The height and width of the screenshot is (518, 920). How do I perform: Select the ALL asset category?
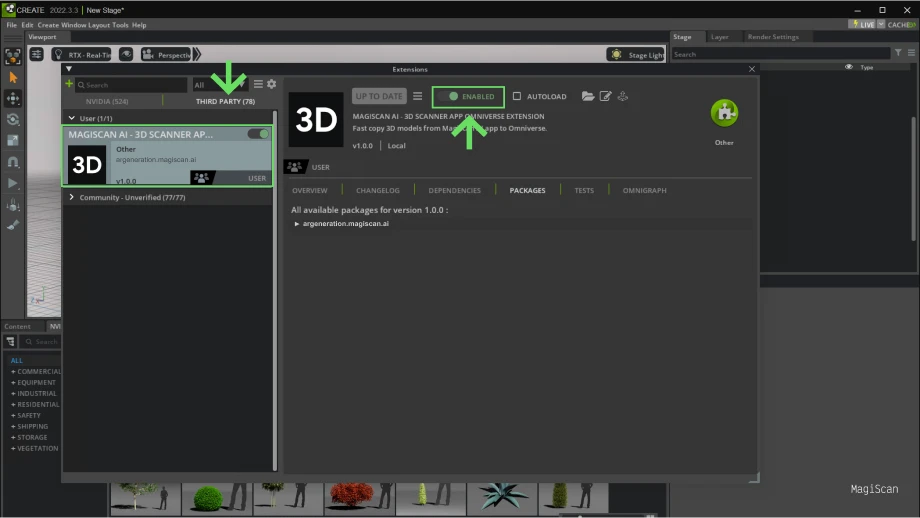pyautogui.click(x=16, y=361)
